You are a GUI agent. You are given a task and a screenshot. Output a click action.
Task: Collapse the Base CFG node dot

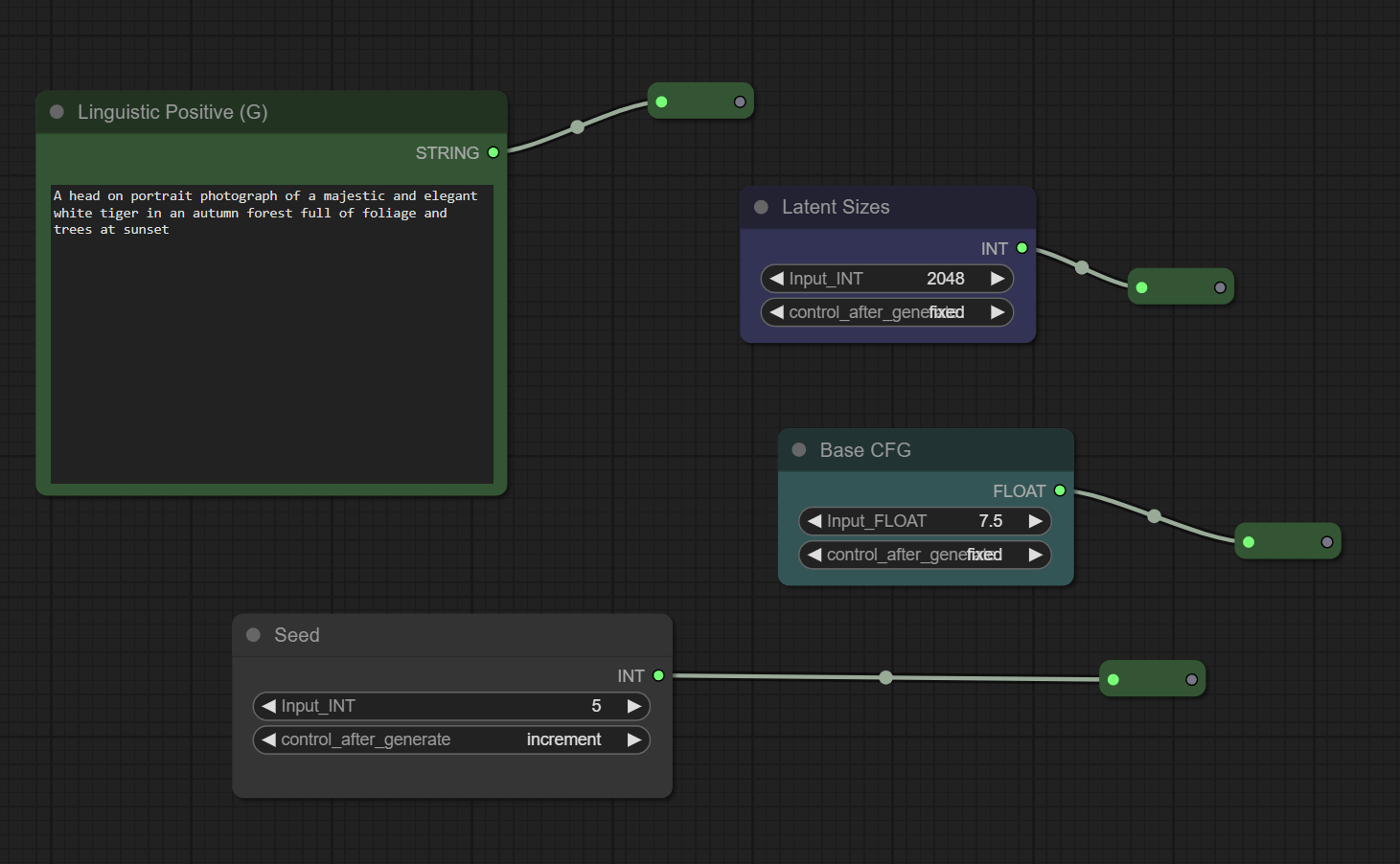pos(799,449)
